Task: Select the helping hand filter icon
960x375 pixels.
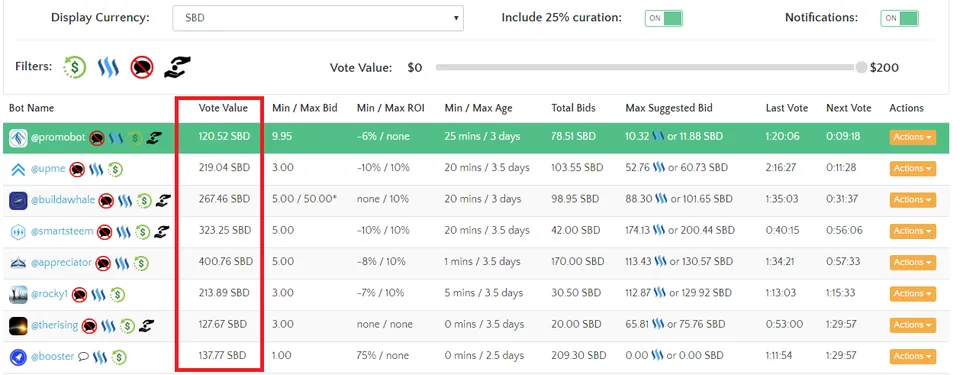Action: point(177,67)
